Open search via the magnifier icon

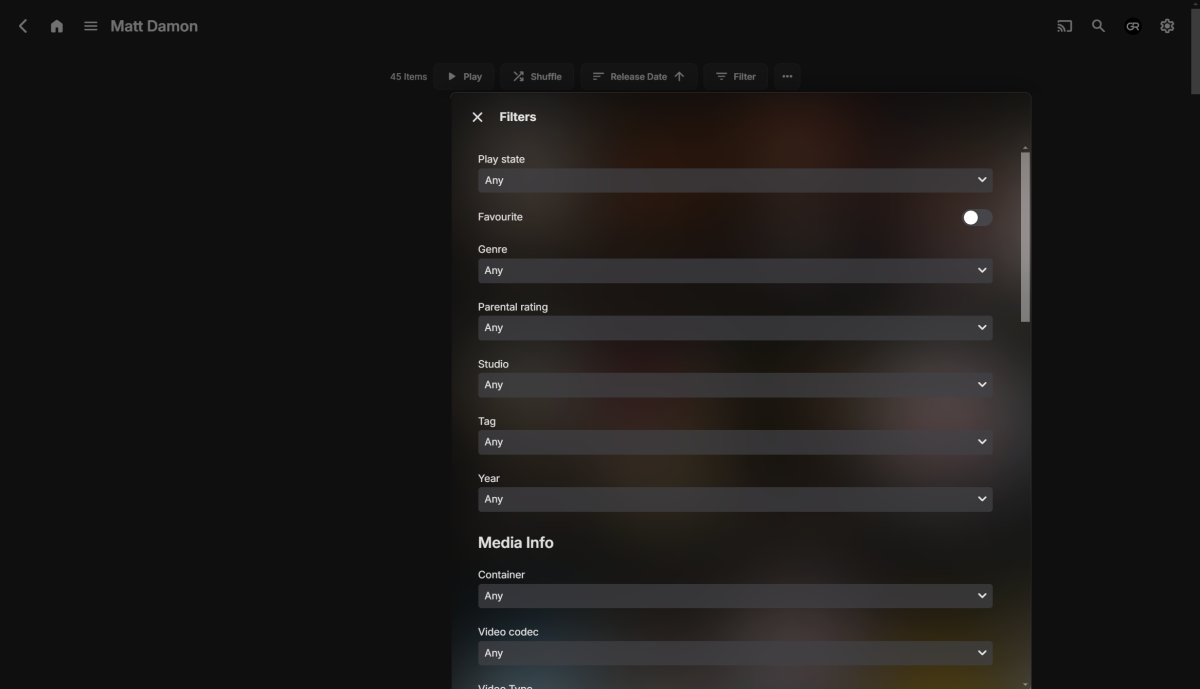[1098, 26]
